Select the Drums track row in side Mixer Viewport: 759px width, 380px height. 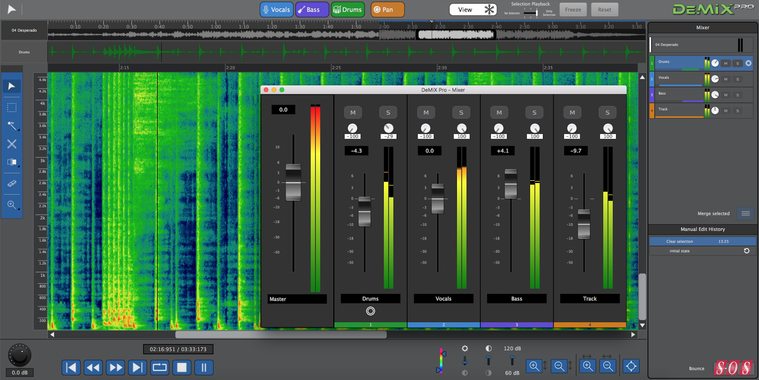(701, 63)
